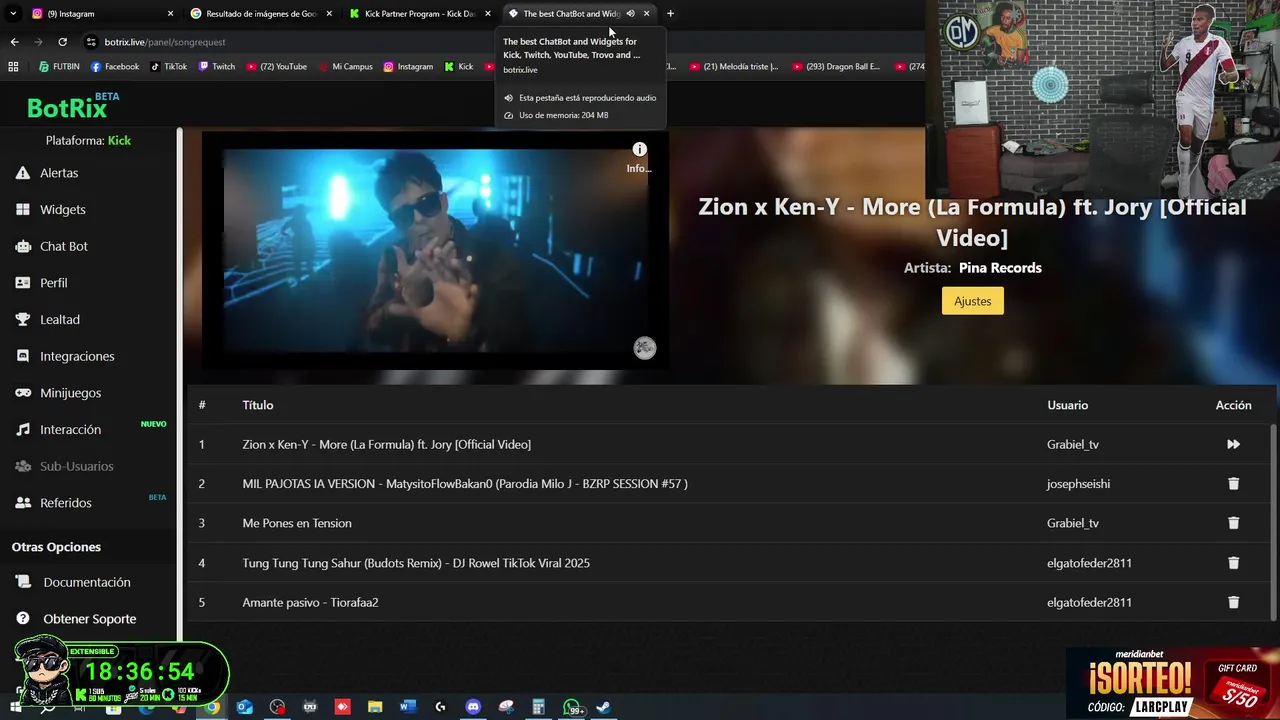
Task: Click the Título column header
Action: pyautogui.click(x=257, y=405)
